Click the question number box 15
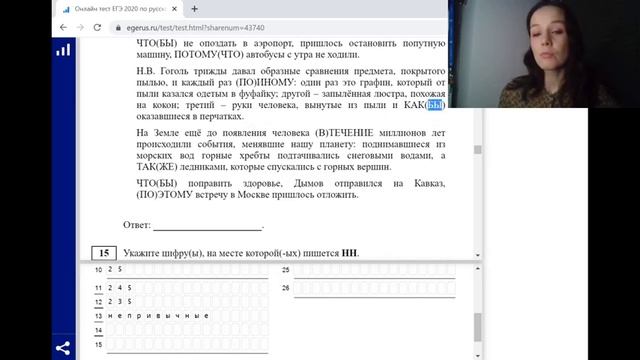This screenshot has height=360, width=640. (x=104, y=253)
